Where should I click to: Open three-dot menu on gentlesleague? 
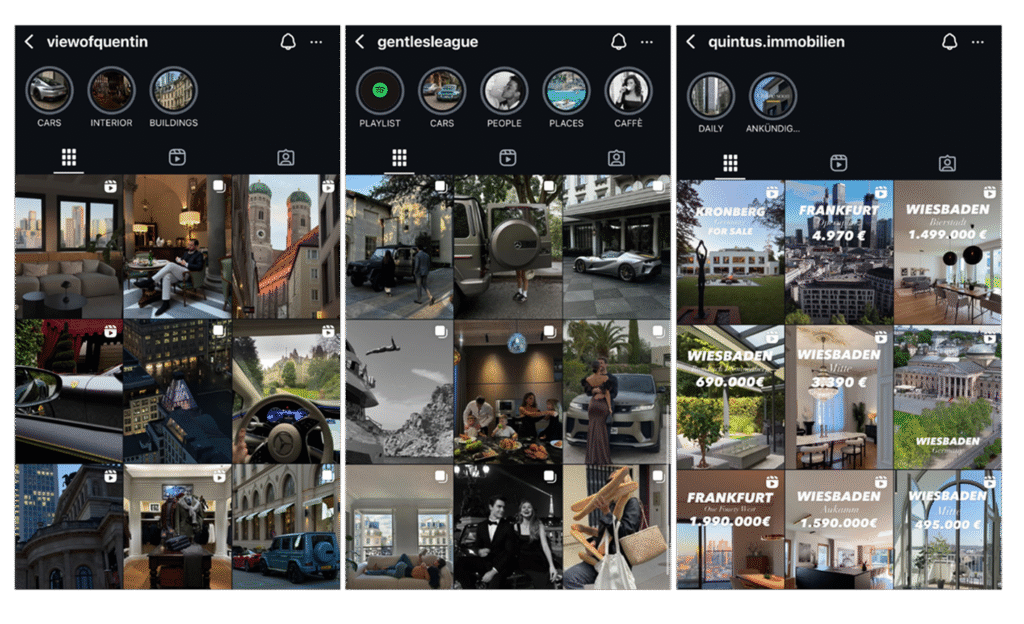click(x=646, y=42)
